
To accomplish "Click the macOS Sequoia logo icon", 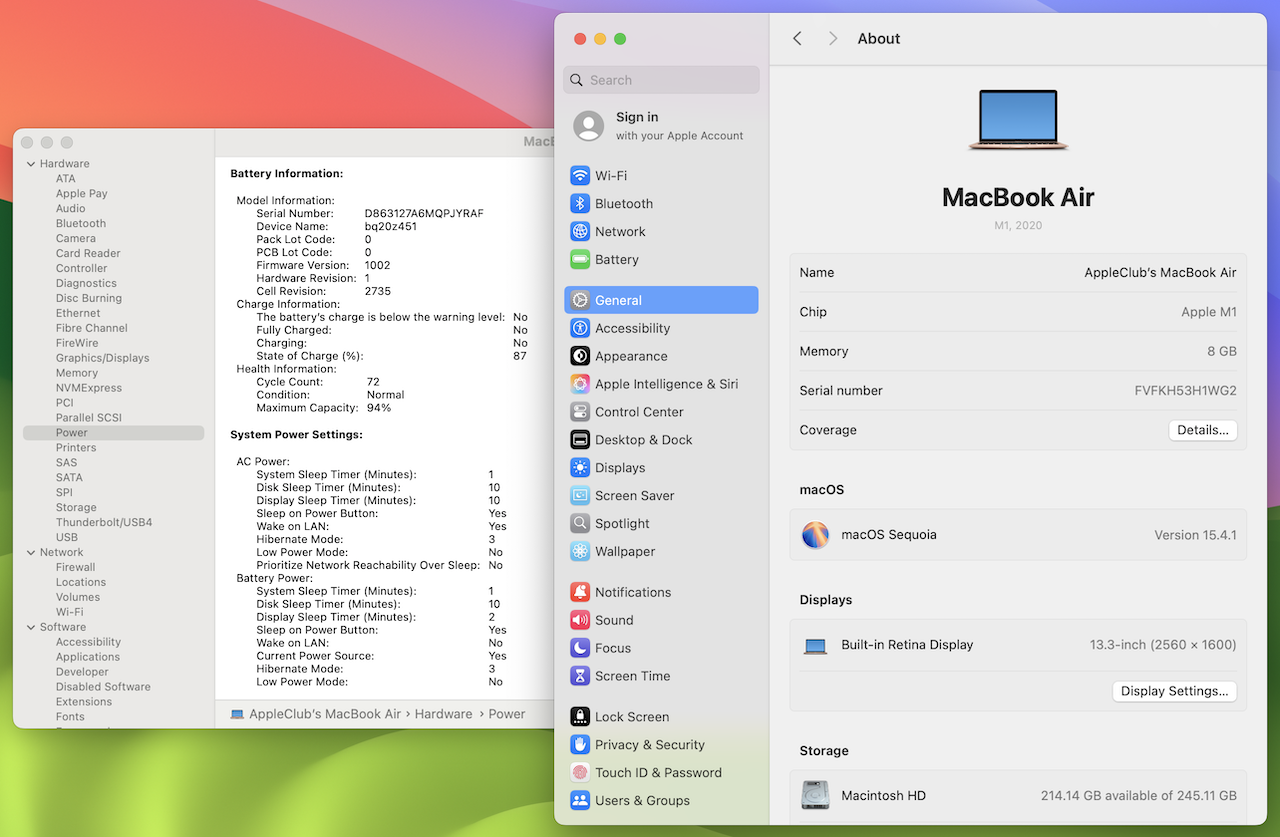I will click(x=815, y=535).
